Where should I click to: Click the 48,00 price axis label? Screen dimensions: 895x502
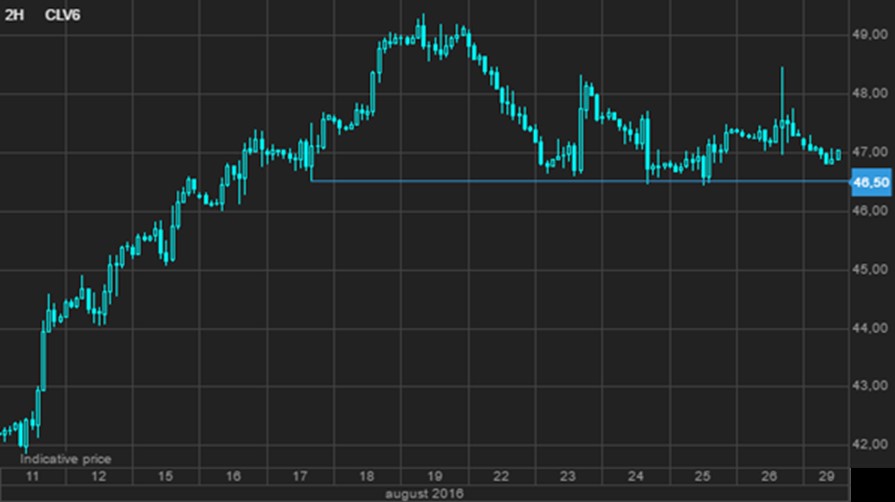coord(870,93)
